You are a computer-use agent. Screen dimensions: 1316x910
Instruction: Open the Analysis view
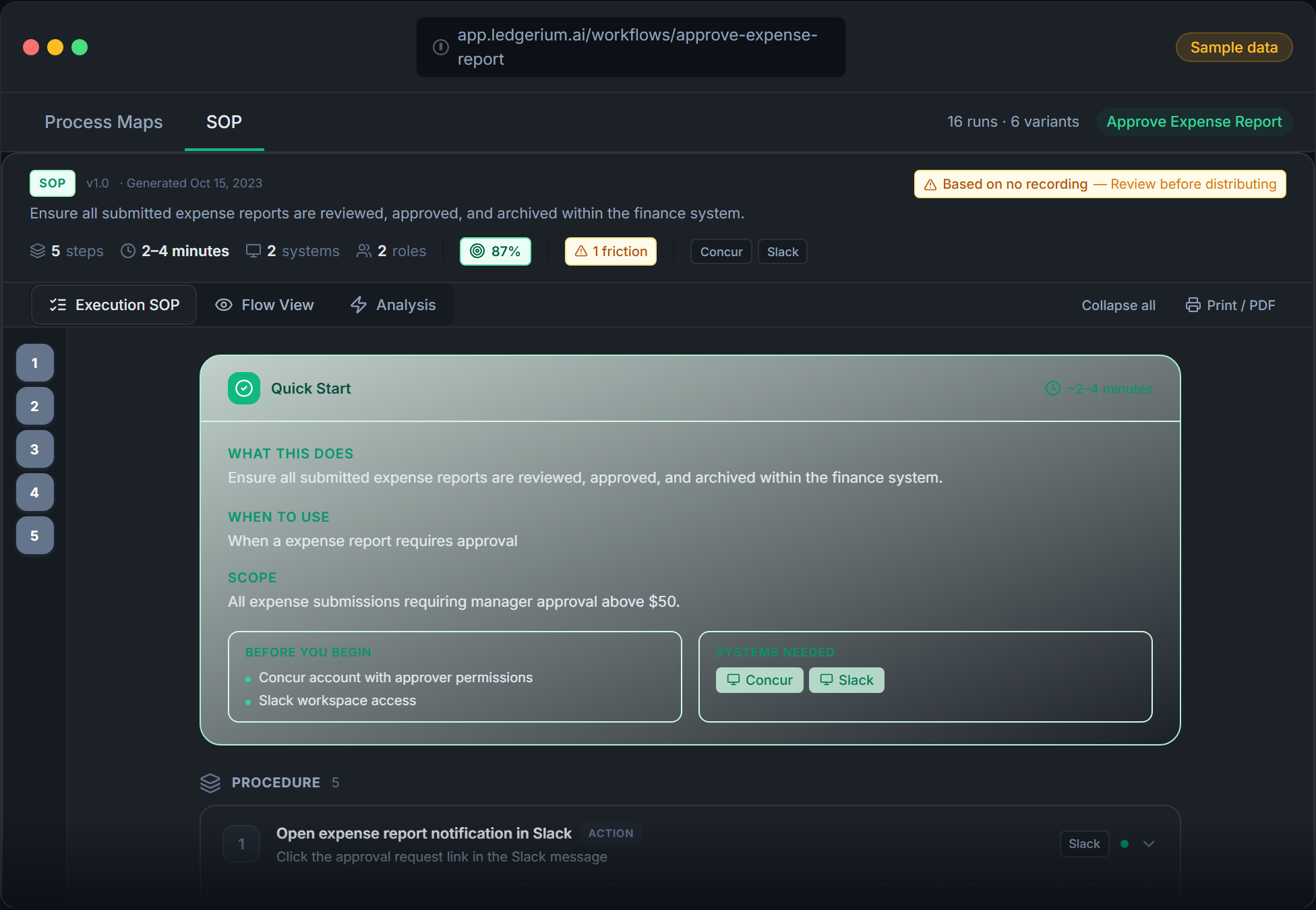[x=393, y=305]
